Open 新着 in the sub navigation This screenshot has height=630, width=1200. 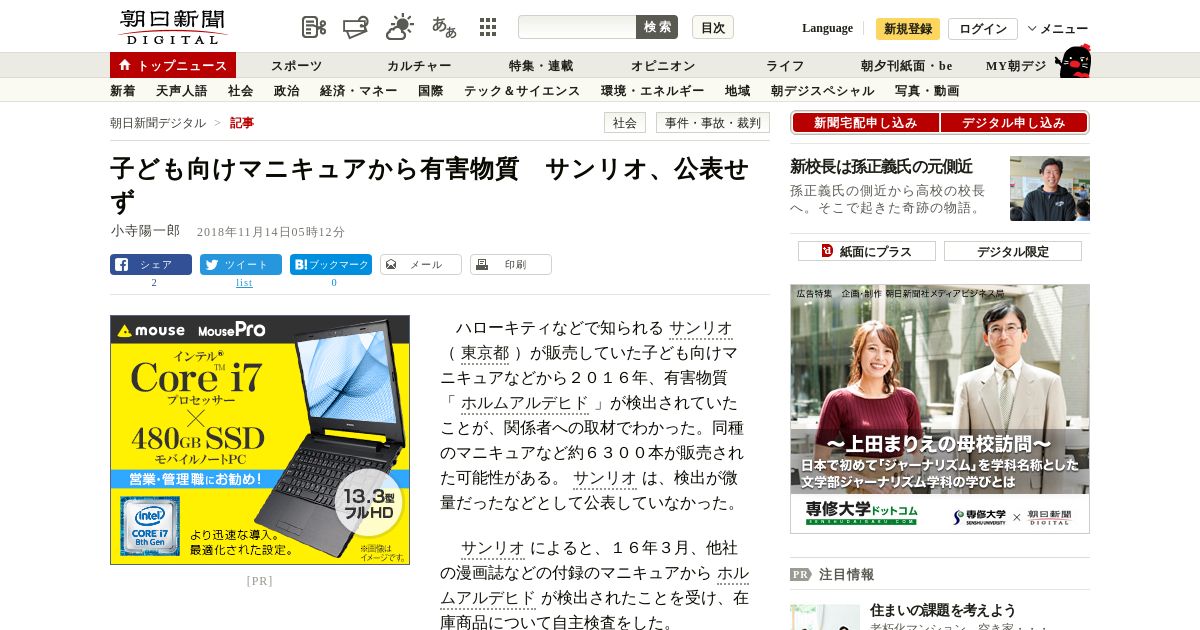(x=123, y=90)
